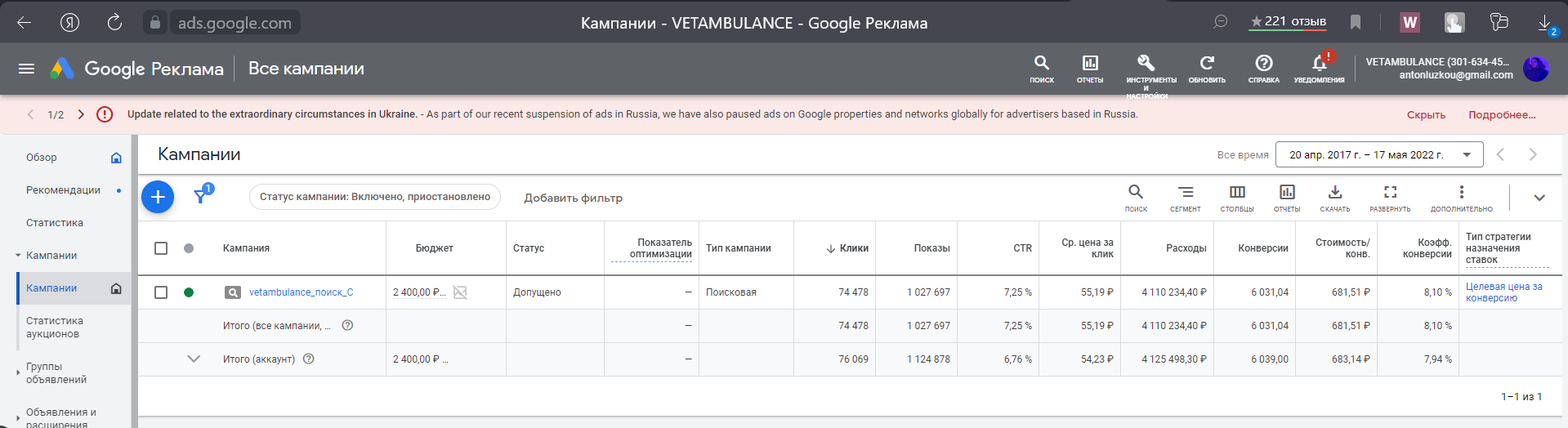
Task: Open Статистика аукционов in the sidebar
Action: point(54,328)
